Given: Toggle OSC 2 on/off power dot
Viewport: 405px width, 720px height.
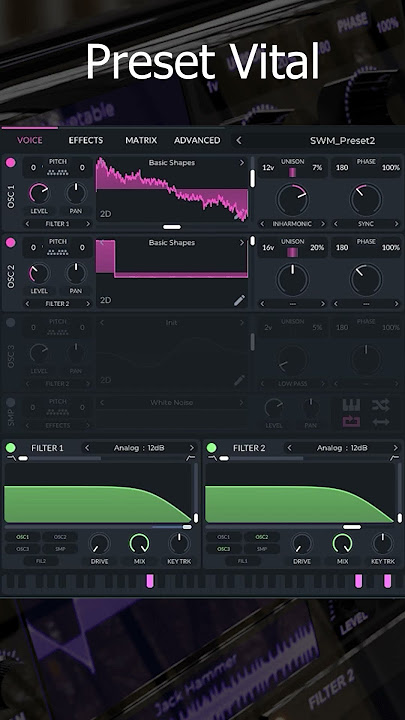Looking at the screenshot, I should [11, 242].
